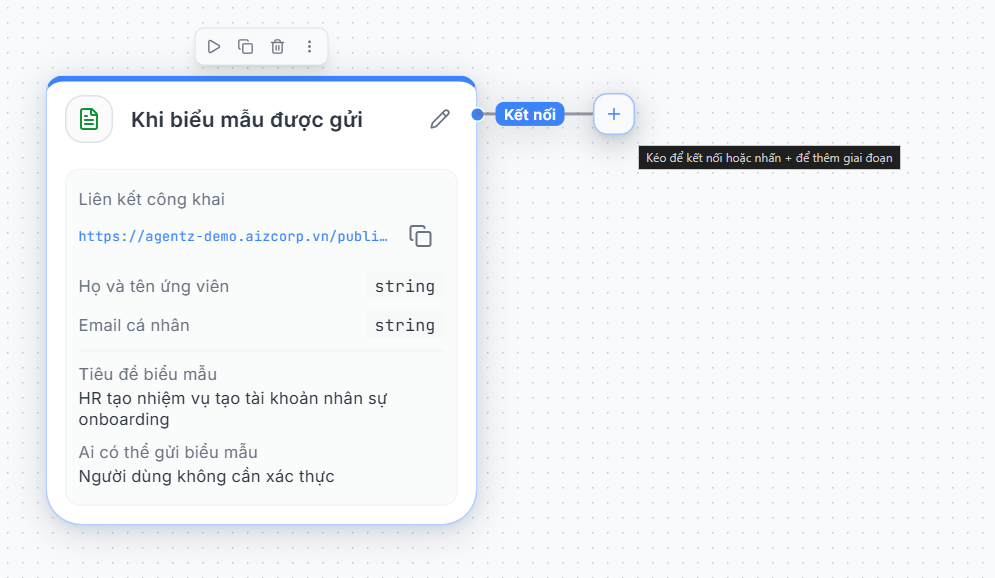Viewport: 995px width, 578px height.
Task: Click the blue Kết nối connector label
Action: tap(530, 114)
